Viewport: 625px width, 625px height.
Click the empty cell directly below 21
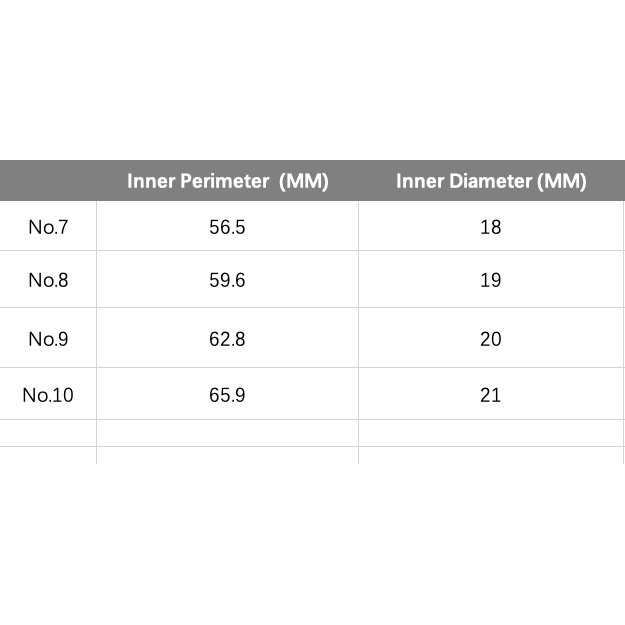[x=490, y=433]
